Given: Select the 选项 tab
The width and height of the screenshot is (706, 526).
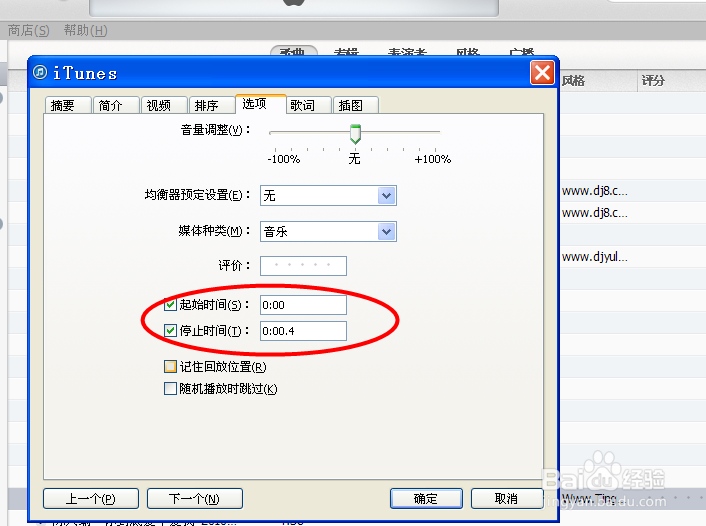Looking at the screenshot, I should [x=260, y=104].
